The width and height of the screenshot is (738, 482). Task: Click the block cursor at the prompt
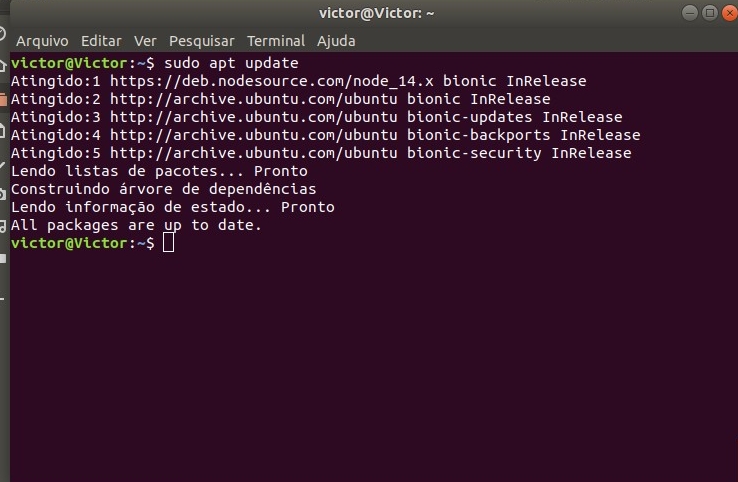(x=168, y=243)
